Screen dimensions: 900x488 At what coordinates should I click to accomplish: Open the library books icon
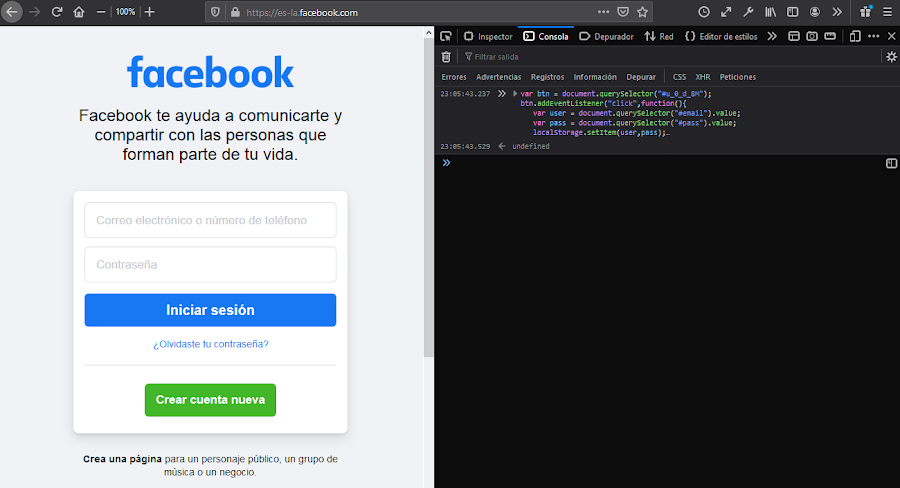coord(770,12)
